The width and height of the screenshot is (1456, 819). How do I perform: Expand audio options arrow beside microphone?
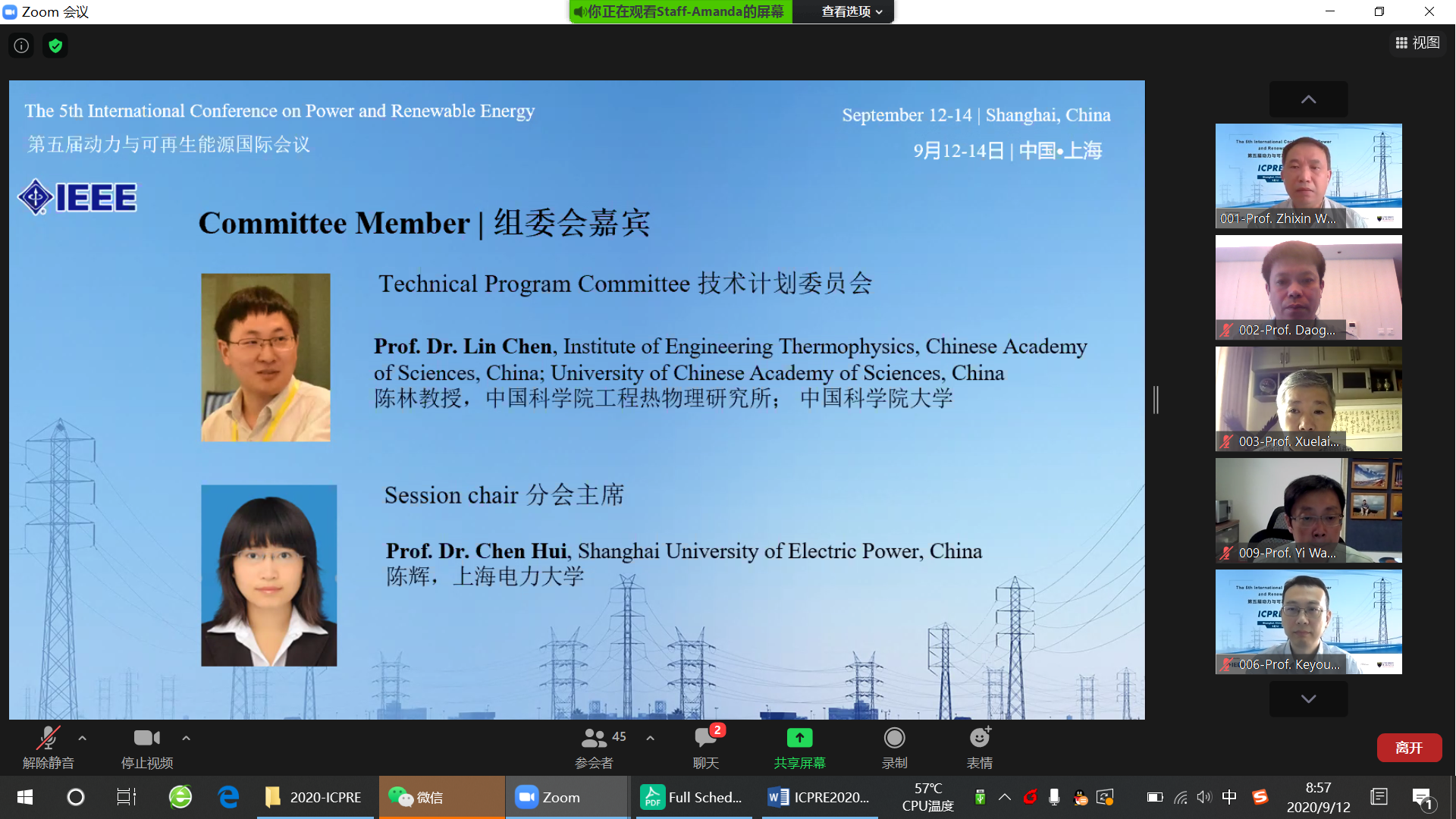(x=82, y=738)
